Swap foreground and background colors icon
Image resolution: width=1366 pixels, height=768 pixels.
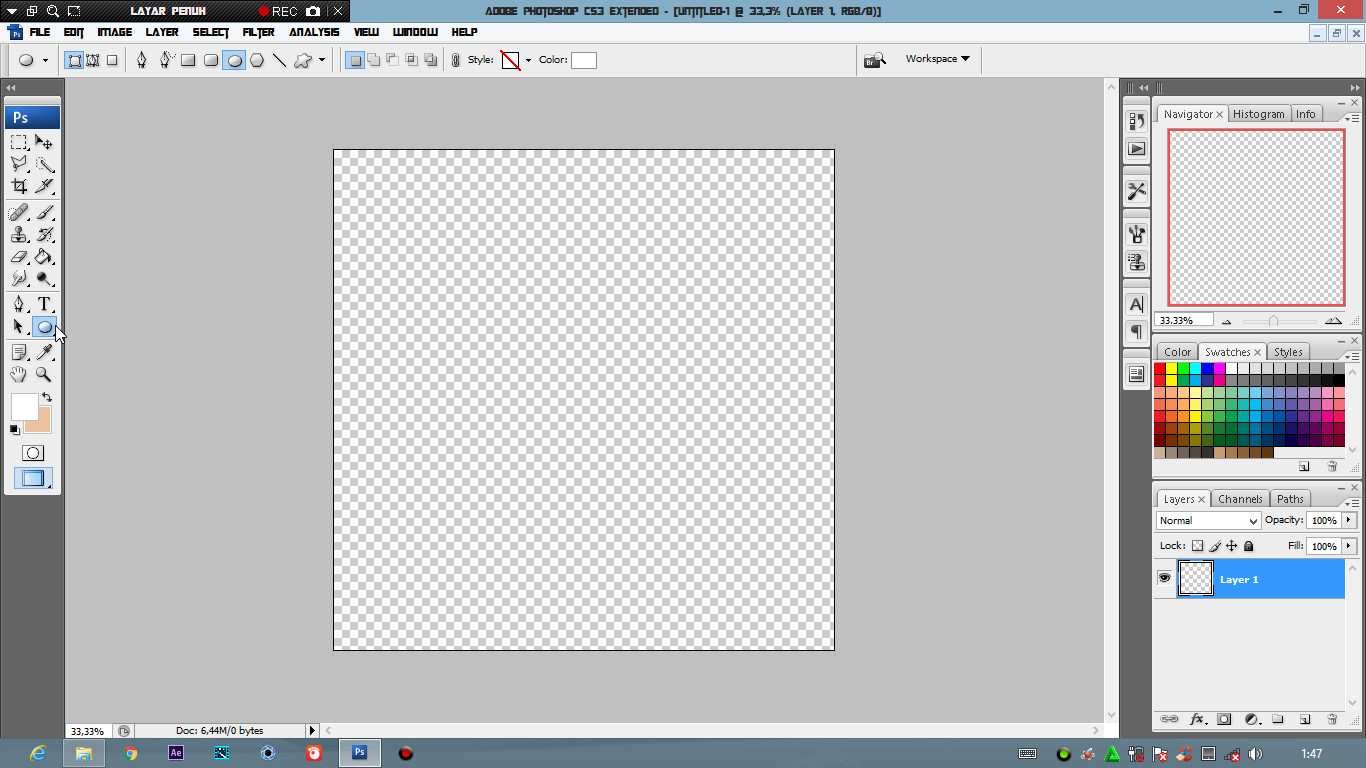[47, 398]
